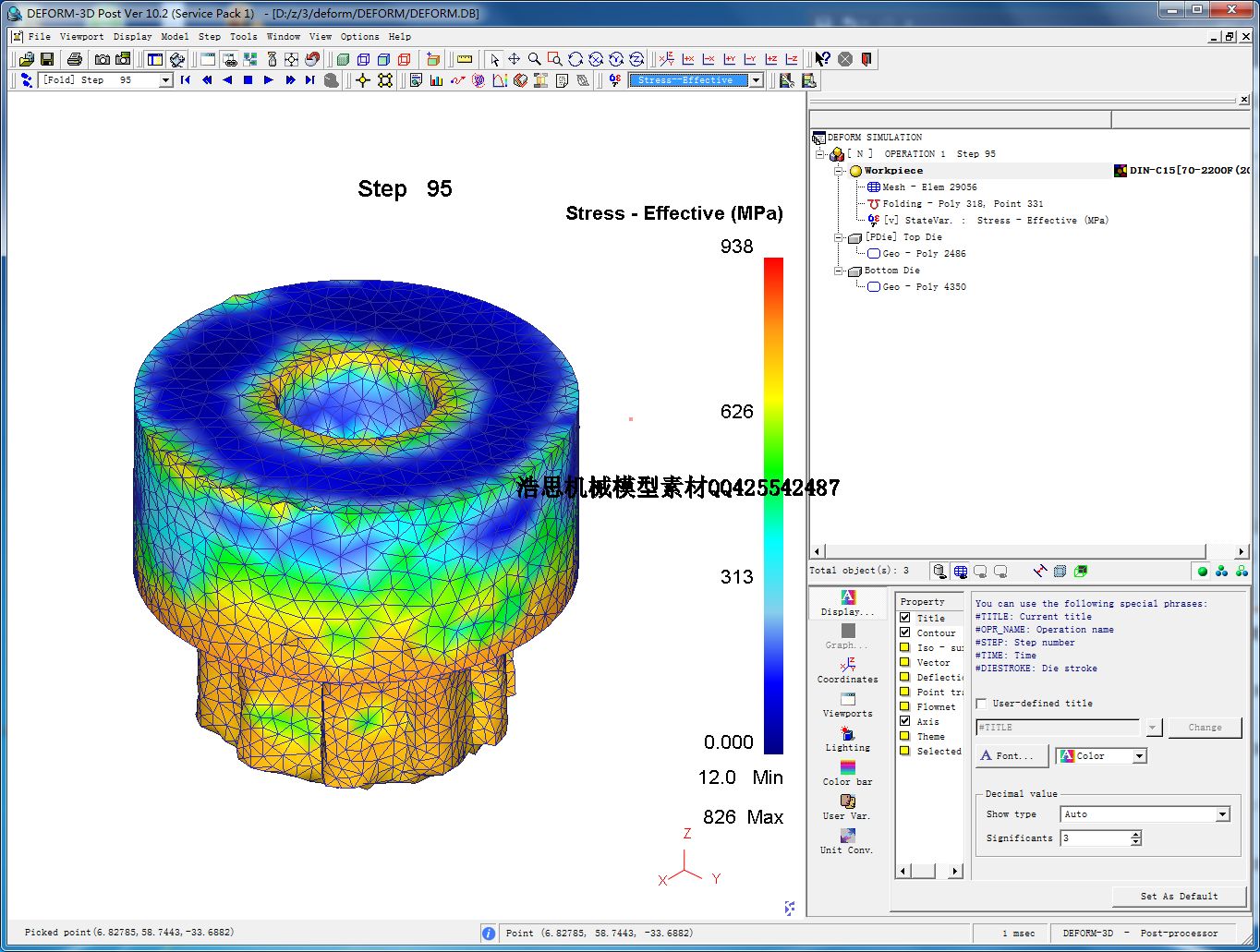Open the Color bar settings

click(847, 773)
